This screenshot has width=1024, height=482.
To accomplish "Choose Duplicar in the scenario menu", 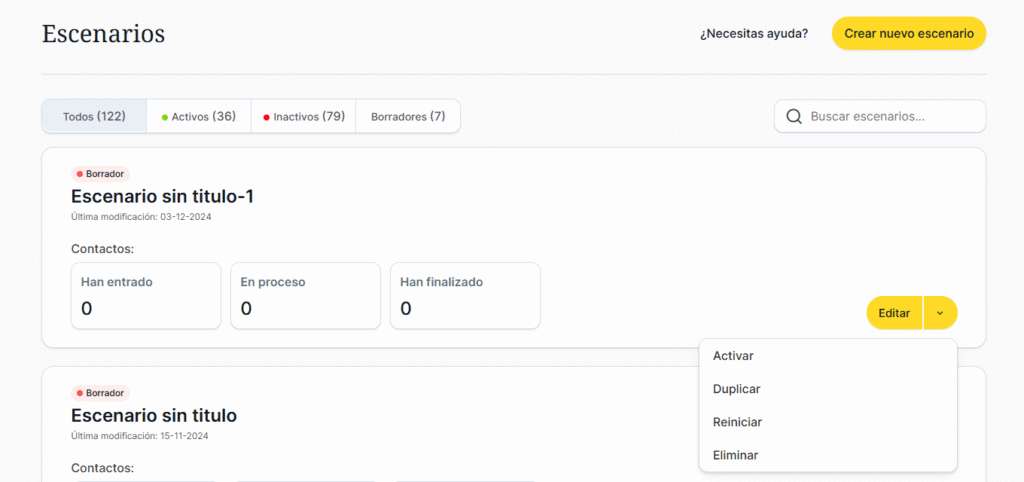I will click(737, 389).
